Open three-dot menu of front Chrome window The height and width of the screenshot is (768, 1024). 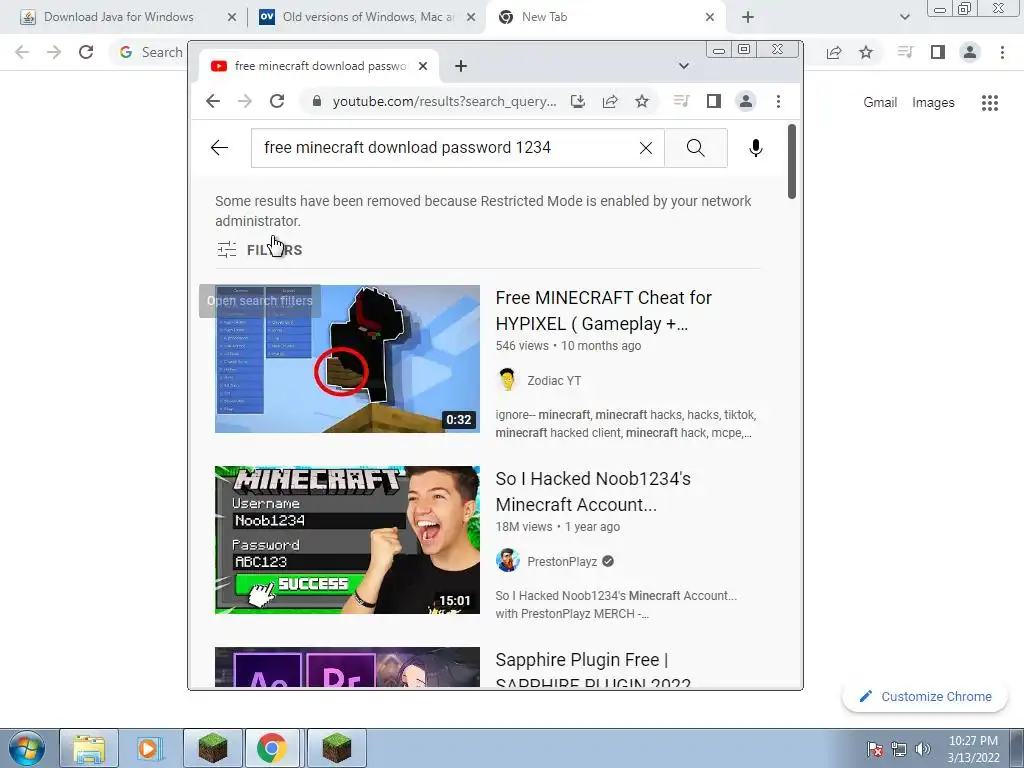(778, 101)
